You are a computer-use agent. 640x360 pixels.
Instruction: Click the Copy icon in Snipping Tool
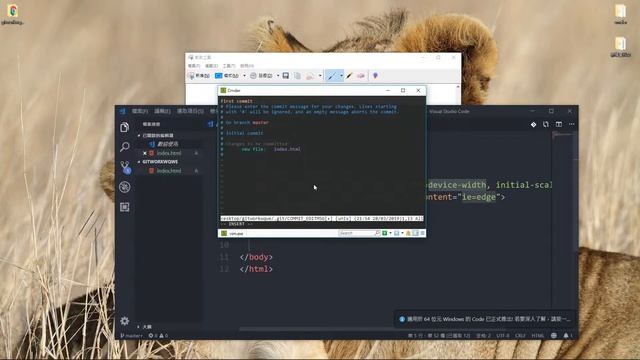(x=298, y=76)
